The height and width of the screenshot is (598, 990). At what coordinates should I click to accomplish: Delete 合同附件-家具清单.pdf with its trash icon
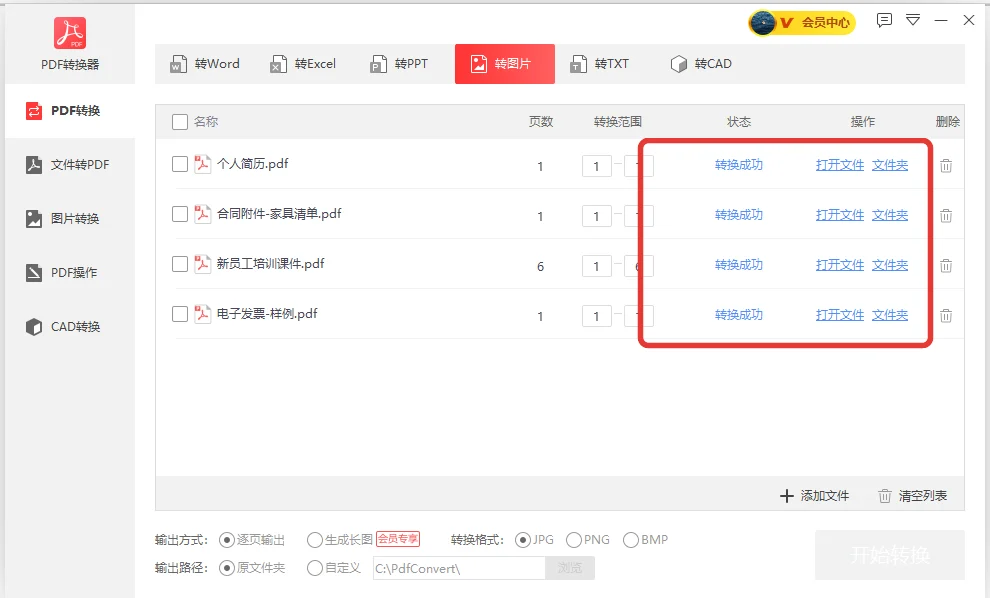946,216
